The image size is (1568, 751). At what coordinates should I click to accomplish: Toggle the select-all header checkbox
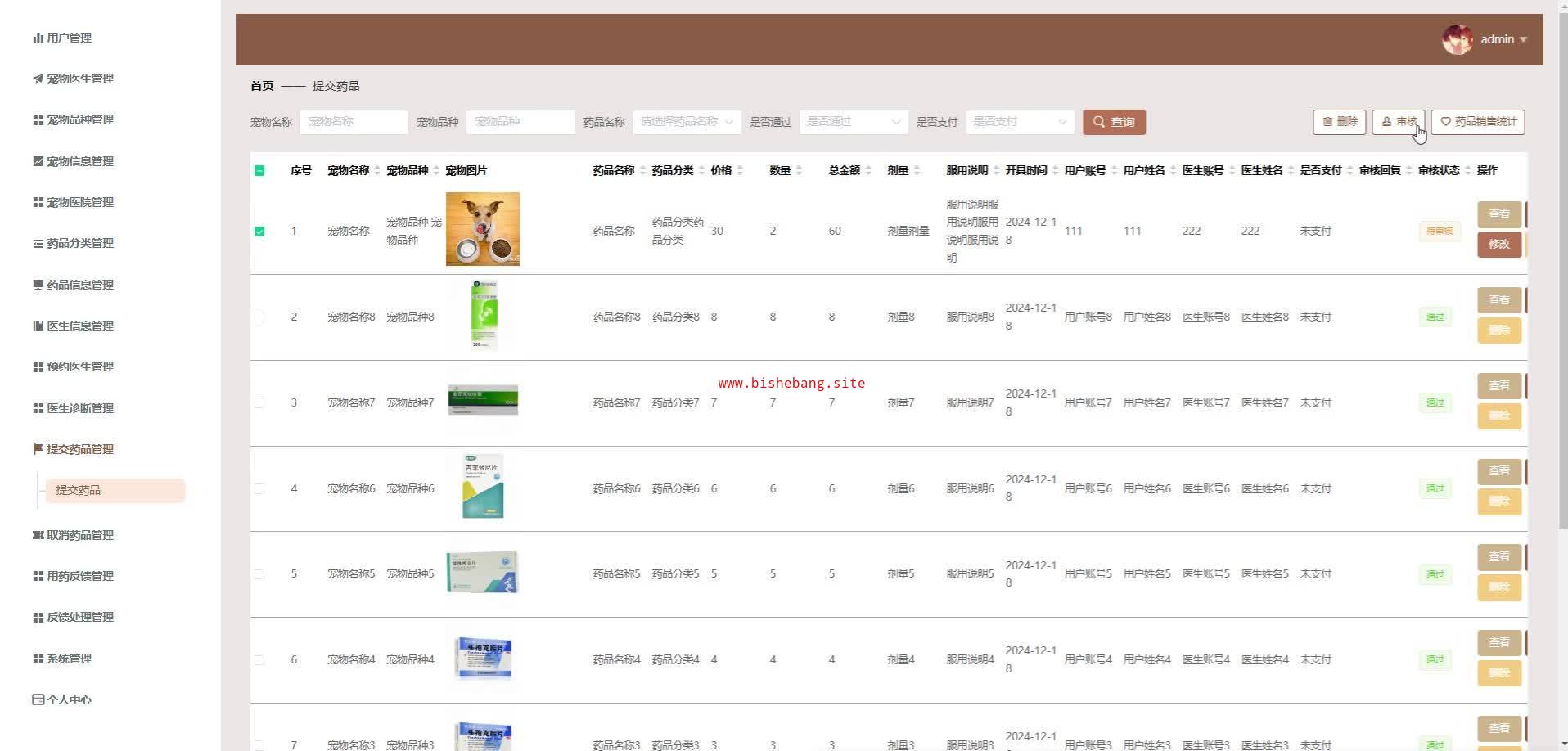[x=259, y=171]
